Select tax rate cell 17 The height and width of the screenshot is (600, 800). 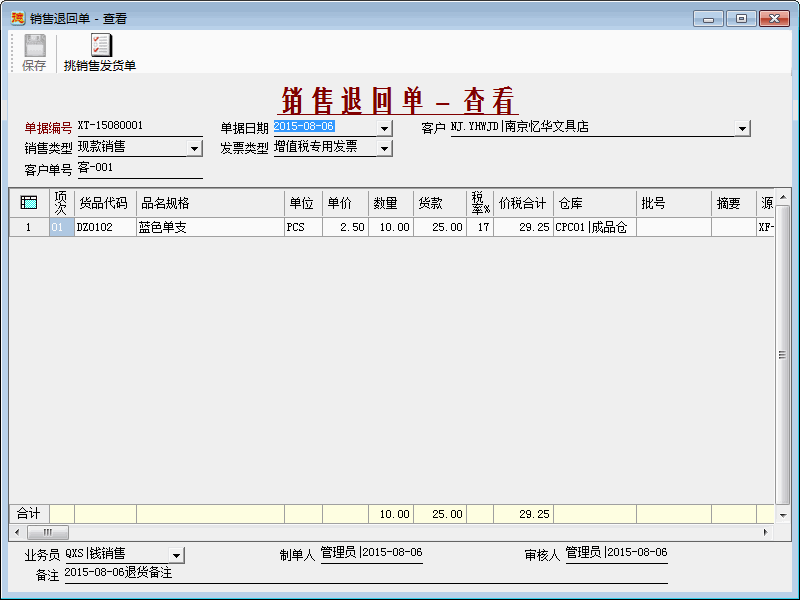tap(480, 227)
